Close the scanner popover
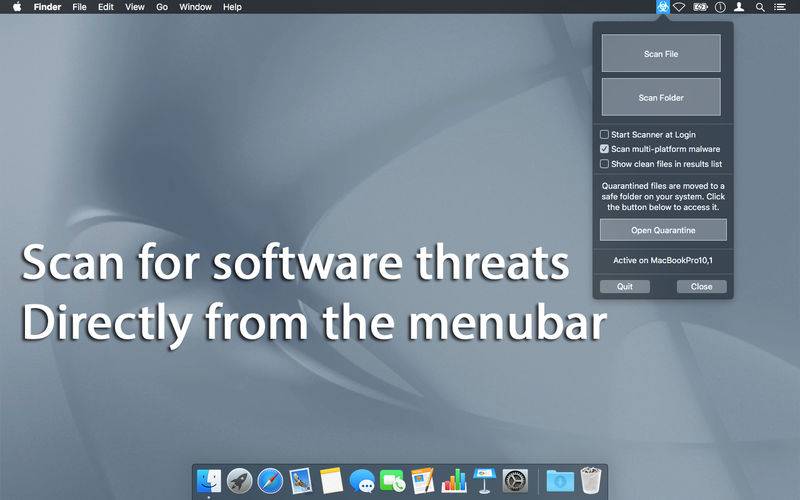800x500 pixels. (702, 286)
